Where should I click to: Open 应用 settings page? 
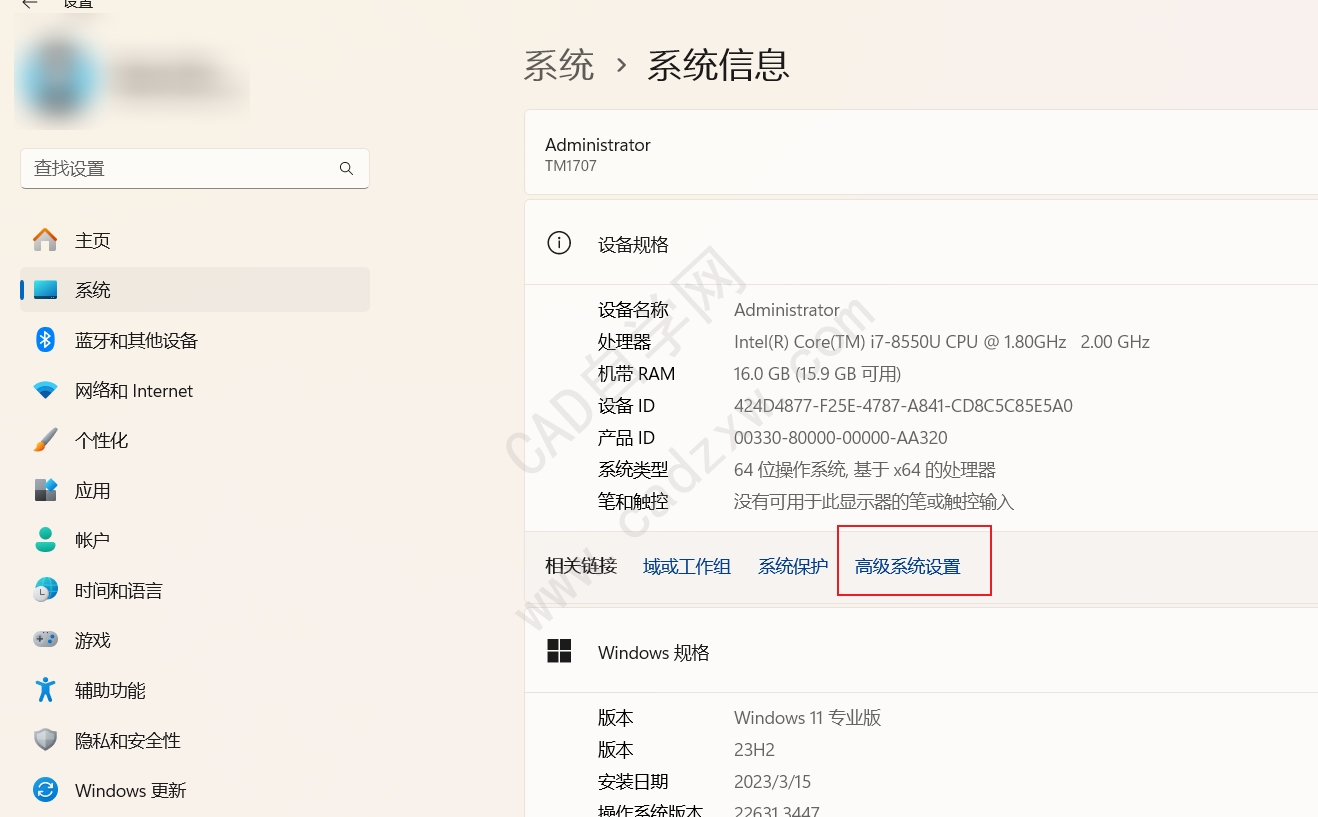[195, 490]
